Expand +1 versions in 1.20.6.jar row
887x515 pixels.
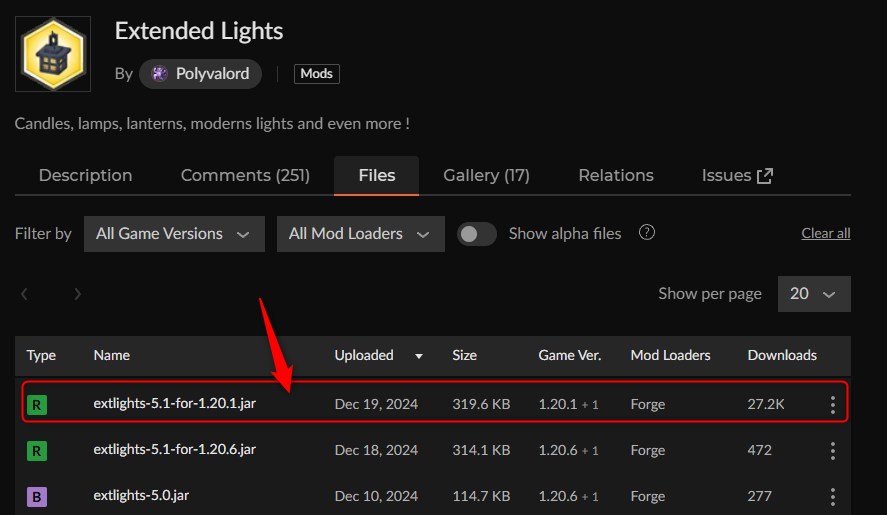click(x=590, y=450)
